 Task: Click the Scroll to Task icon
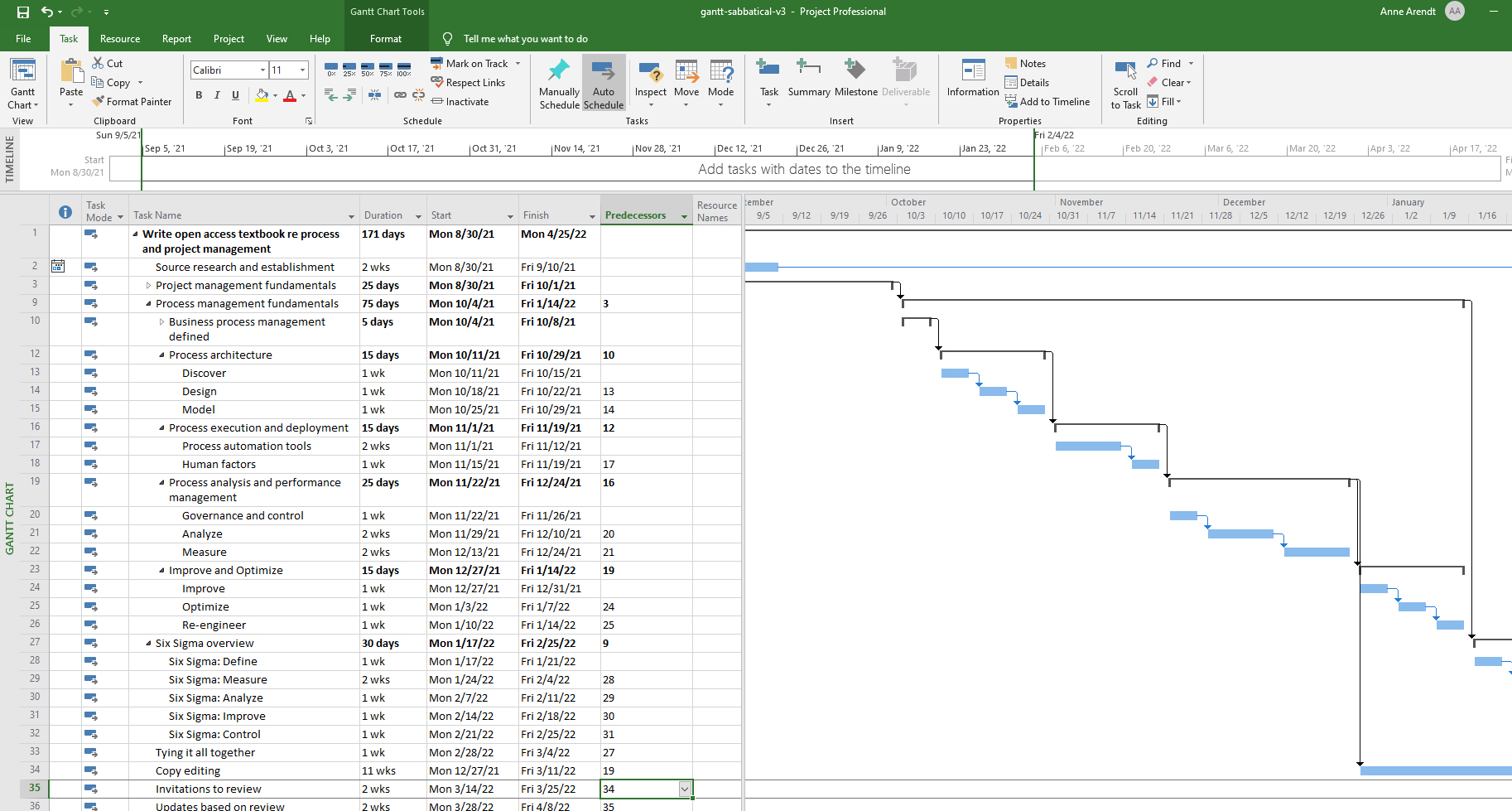tap(1124, 80)
